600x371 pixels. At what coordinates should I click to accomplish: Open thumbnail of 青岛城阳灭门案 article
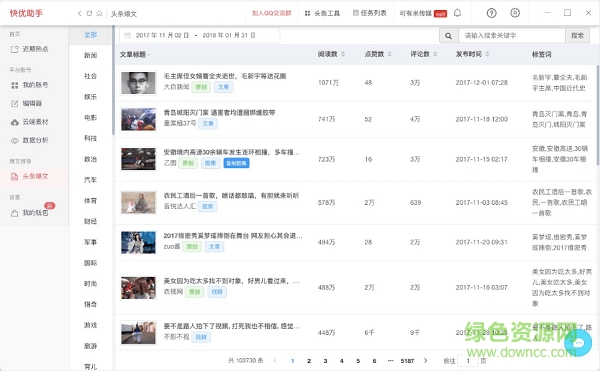point(139,119)
